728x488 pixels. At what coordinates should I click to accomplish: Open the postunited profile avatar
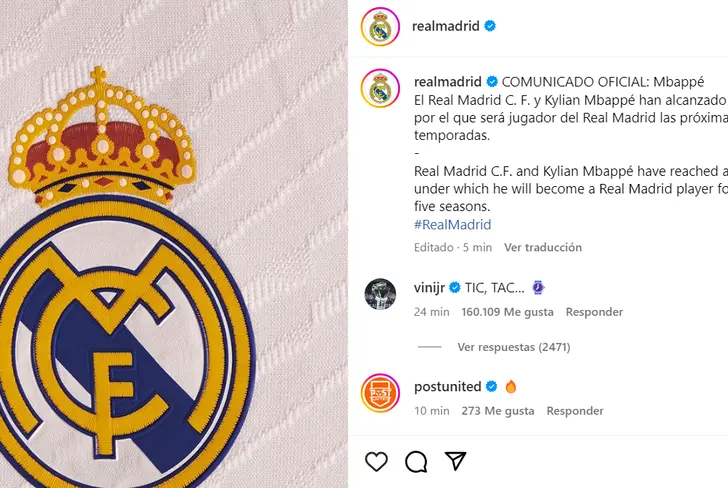(x=380, y=393)
